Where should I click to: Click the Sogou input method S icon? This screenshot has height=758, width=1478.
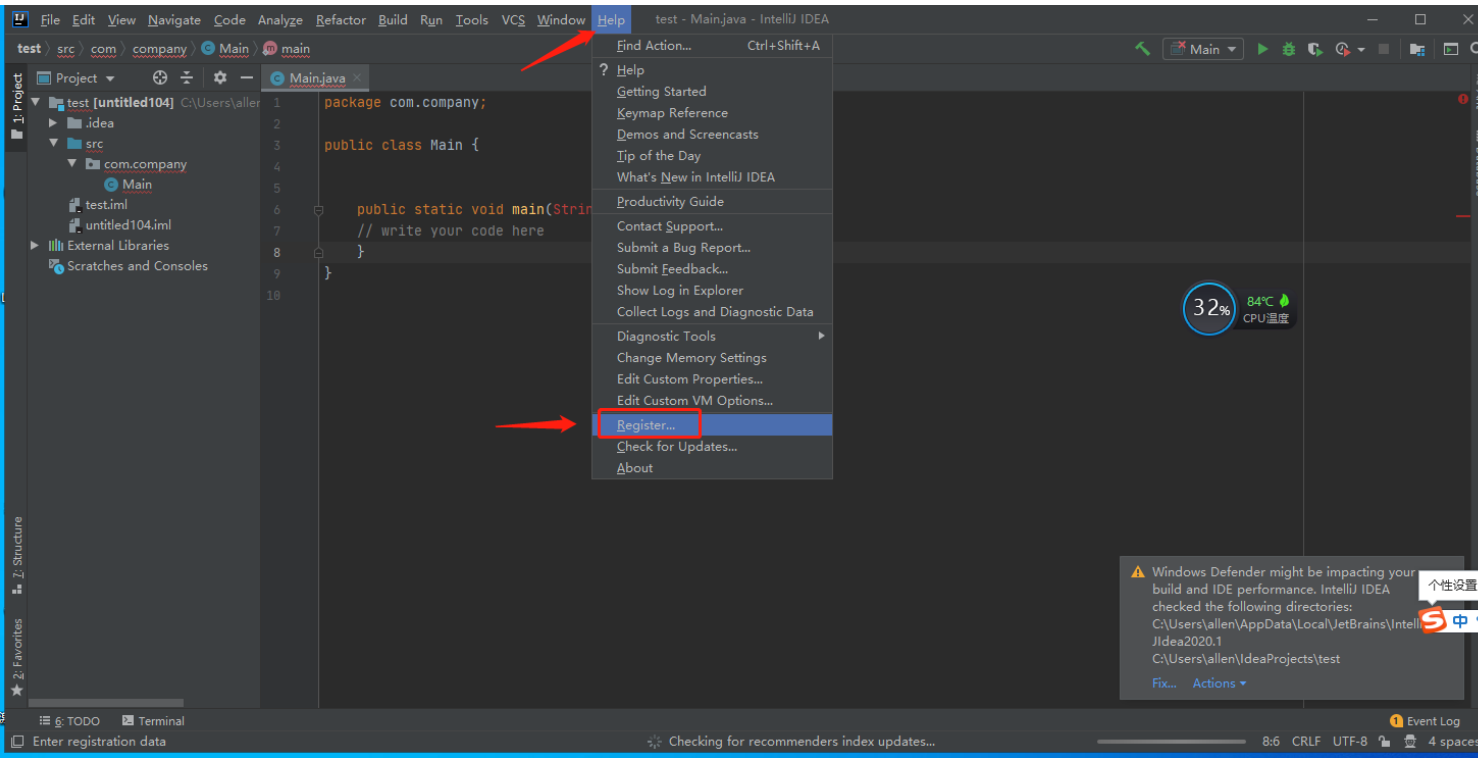click(x=1434, y=620)
